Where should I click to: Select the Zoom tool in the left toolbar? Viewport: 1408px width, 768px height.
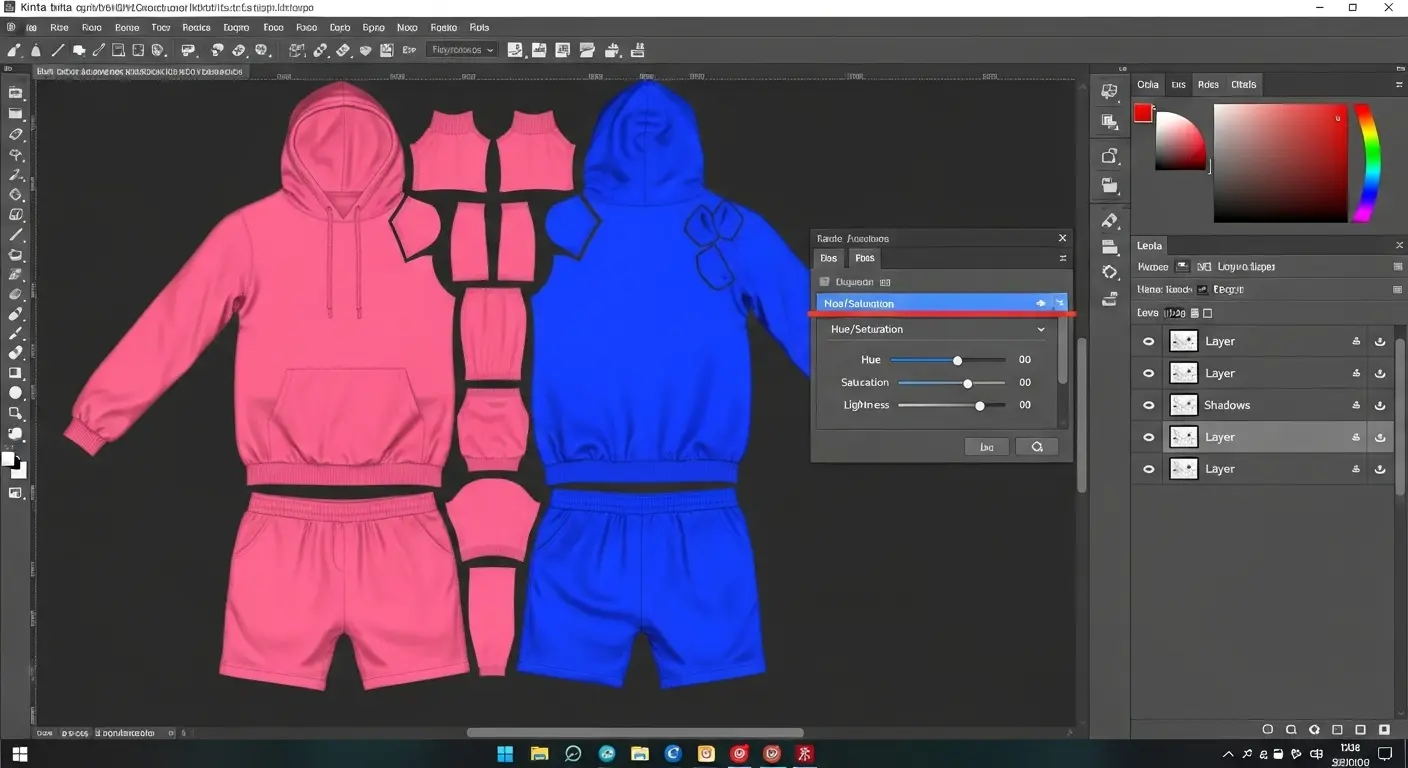(x=16, y=413)
